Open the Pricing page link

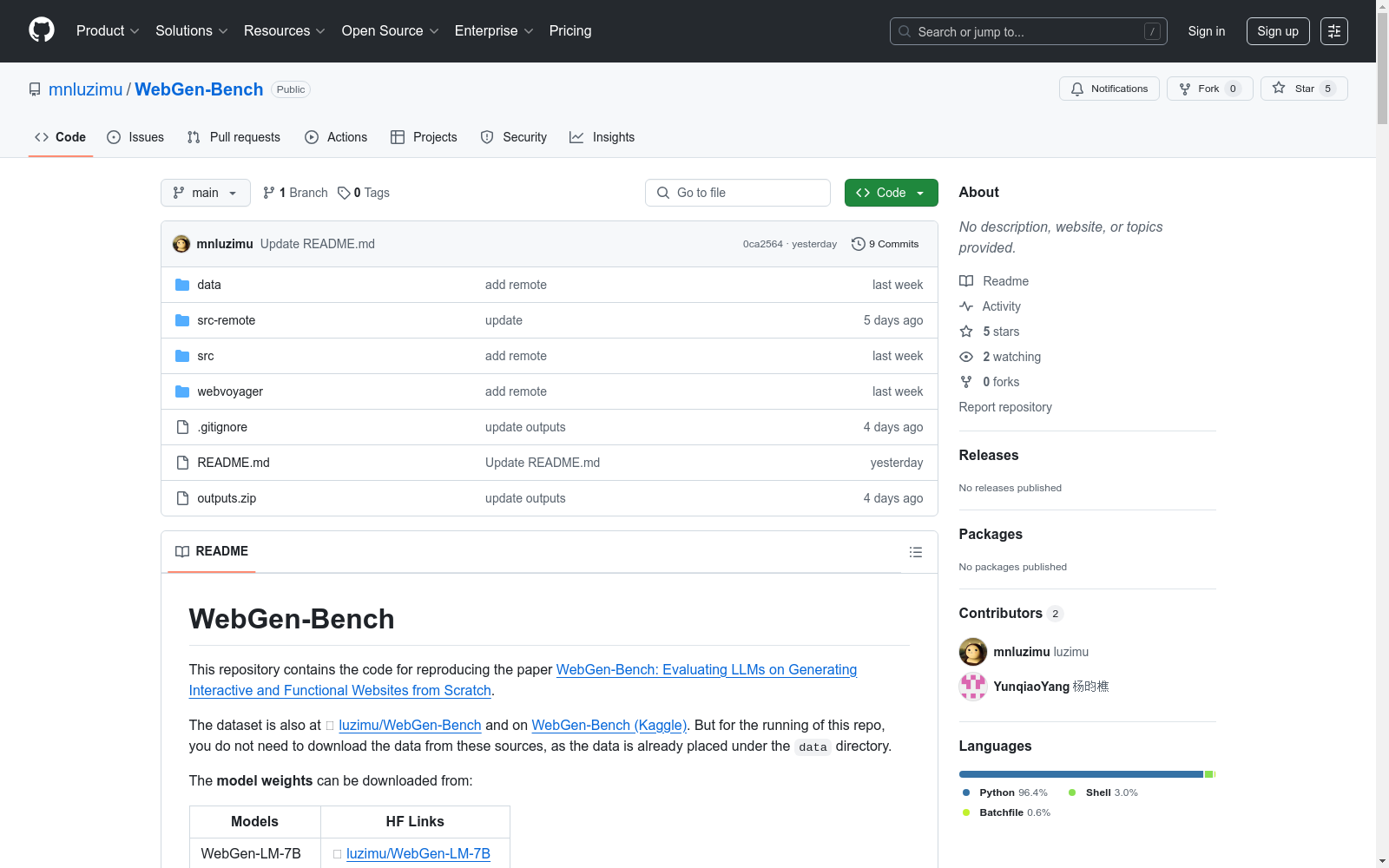[x=570, y=31]
